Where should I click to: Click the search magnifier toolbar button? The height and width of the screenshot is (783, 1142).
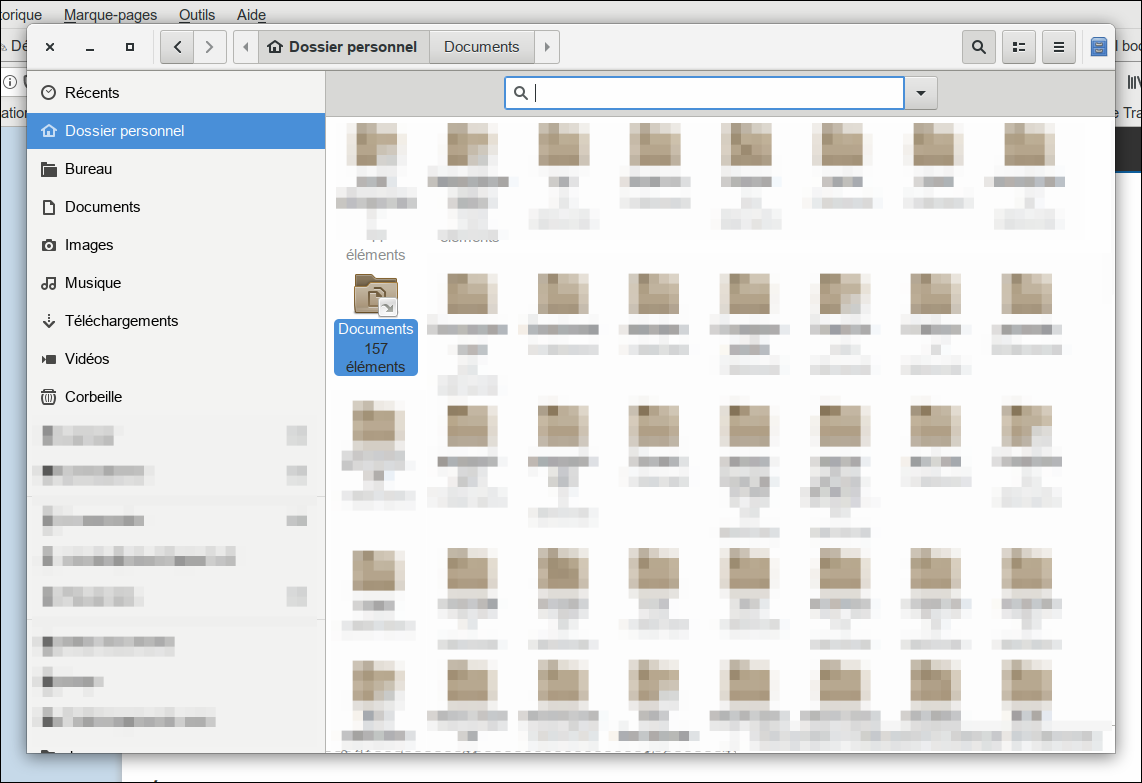978,47
